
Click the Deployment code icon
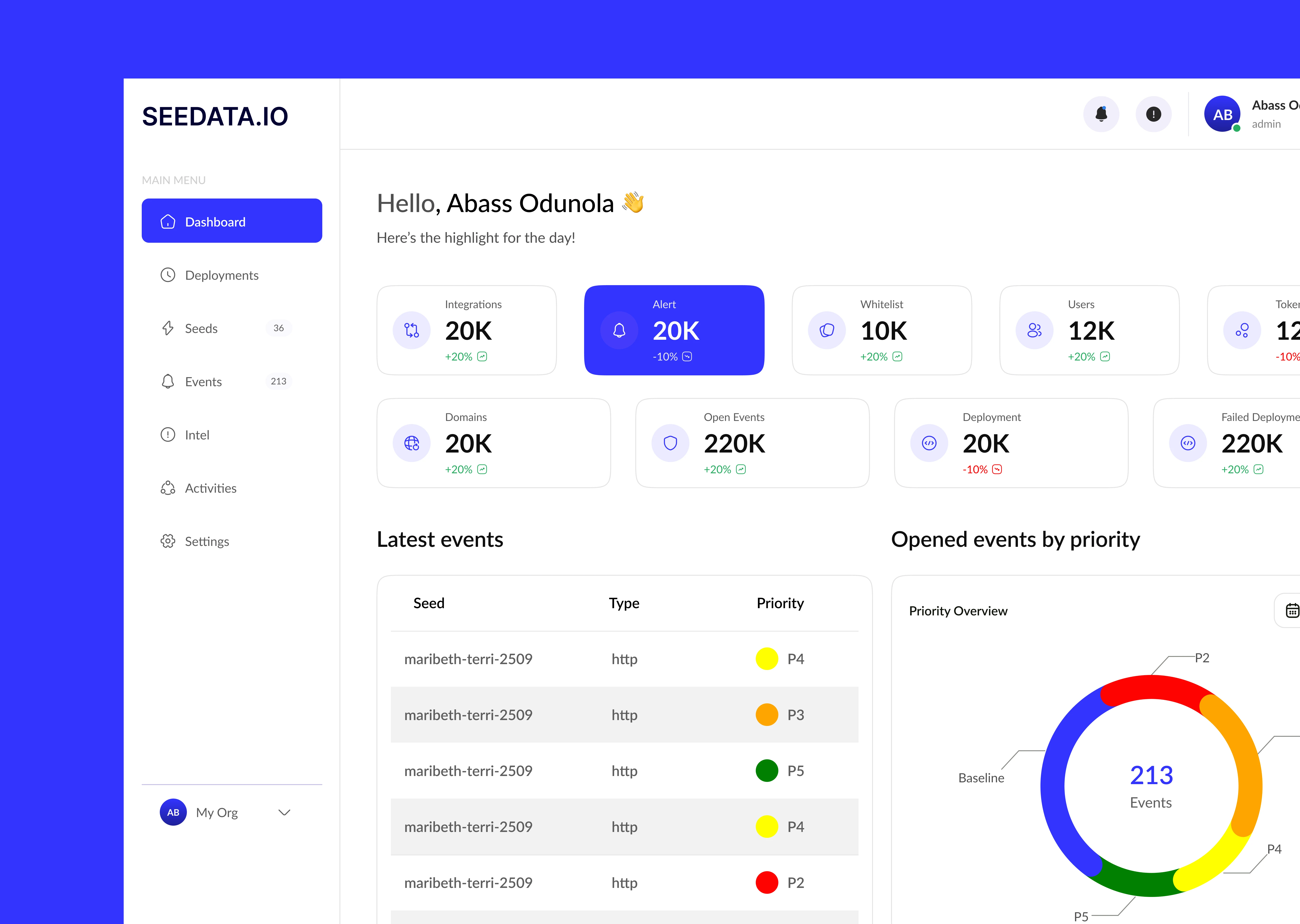tap(929, 443)
